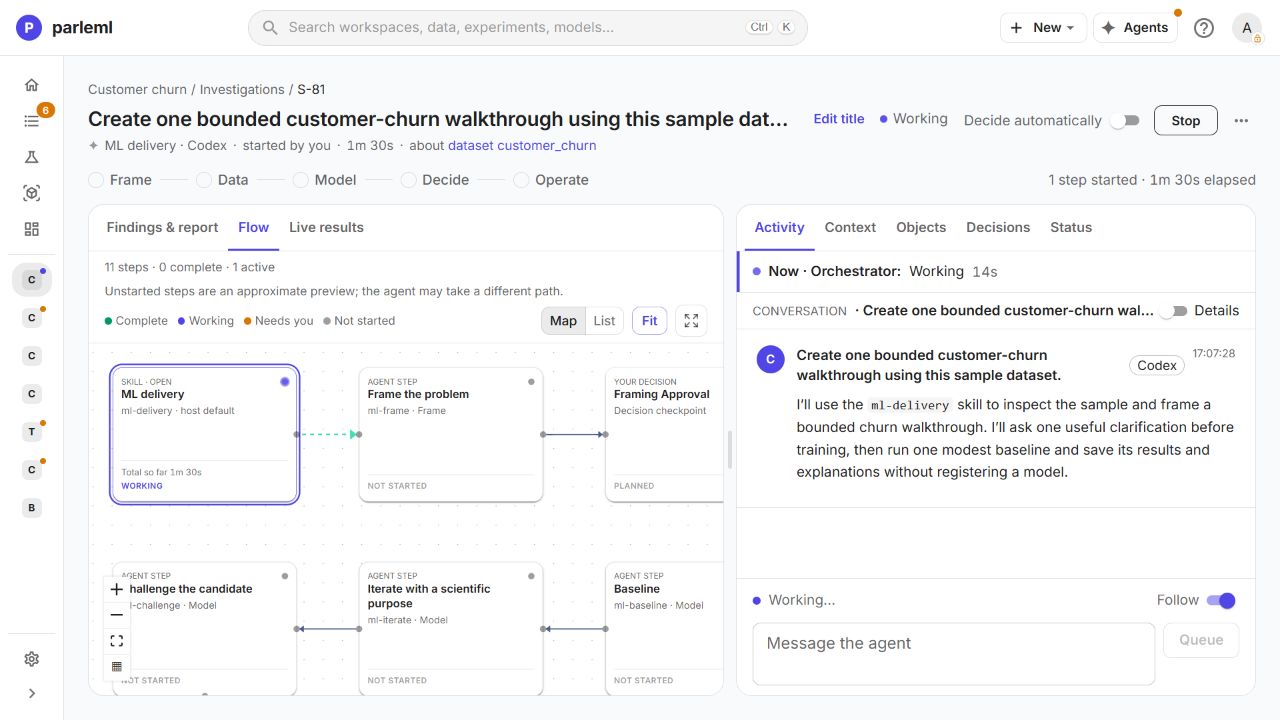Screen dimensions: 1280x720
Task: Go to Investigations breadcrumb
Action: tap(242, 90)
